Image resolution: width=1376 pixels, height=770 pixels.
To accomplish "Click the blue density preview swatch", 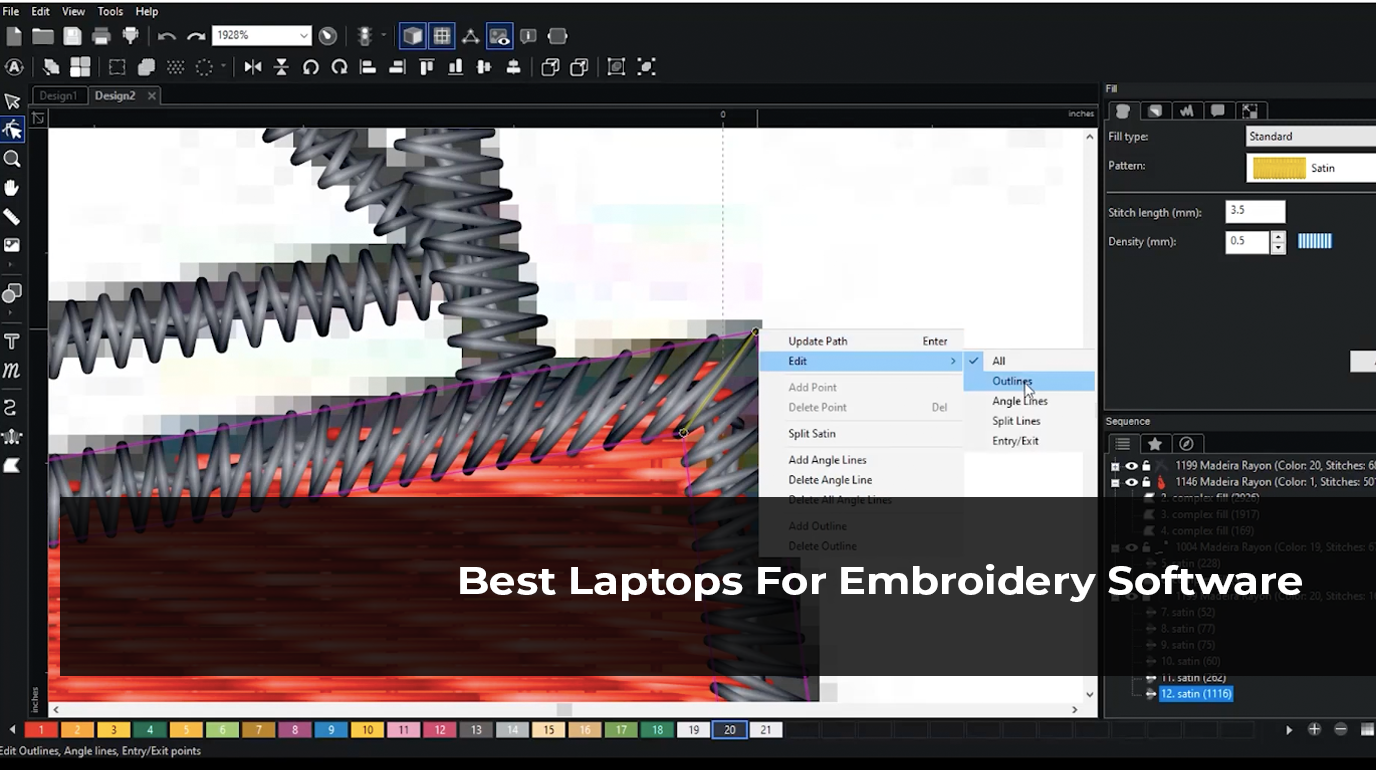I will tap(1315, 241).
